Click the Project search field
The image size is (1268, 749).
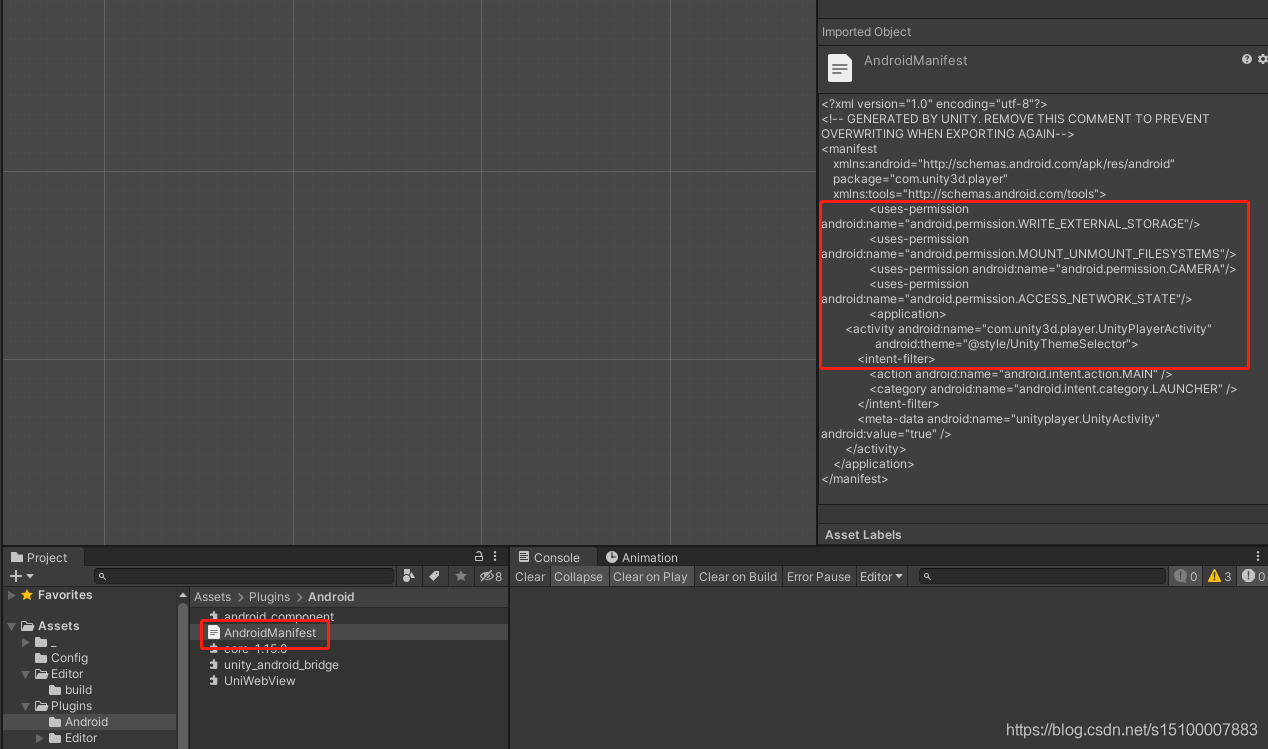tap(244, 576)
